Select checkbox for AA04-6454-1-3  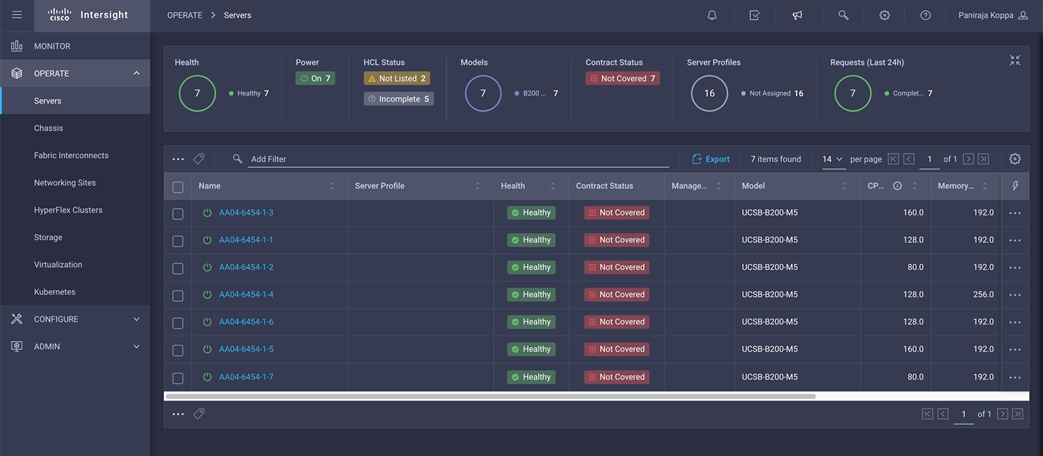(178, 213)
